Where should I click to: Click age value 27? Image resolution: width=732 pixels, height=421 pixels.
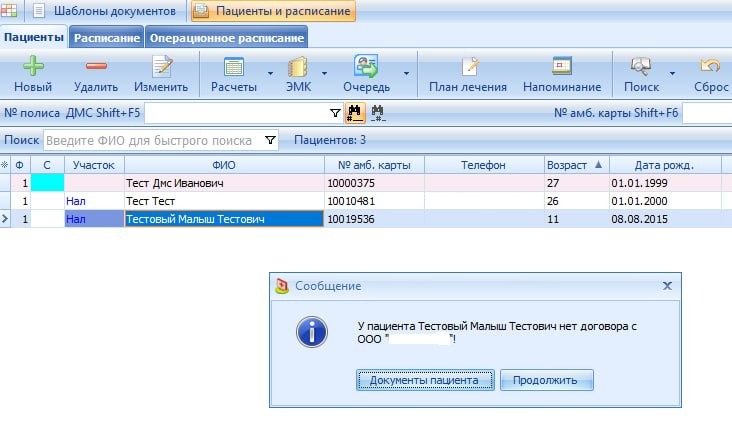coord(553,183)
